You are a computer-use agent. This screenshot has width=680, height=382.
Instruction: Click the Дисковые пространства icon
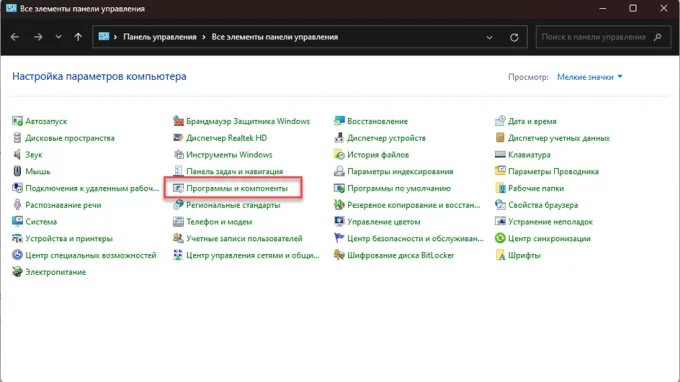pyautogui.click(x=17, y=138)
